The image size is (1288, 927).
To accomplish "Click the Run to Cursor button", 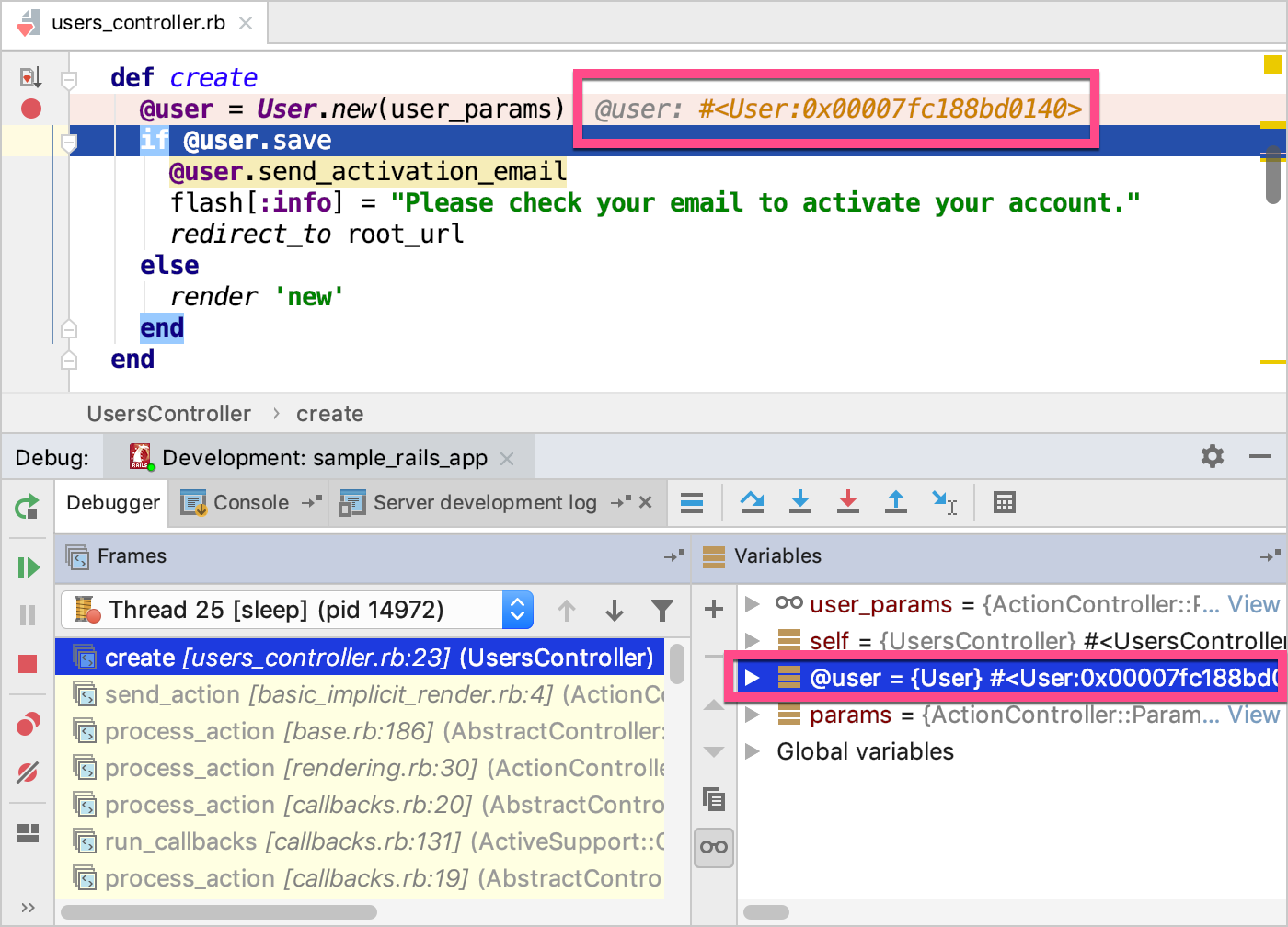I will [945, 502].
